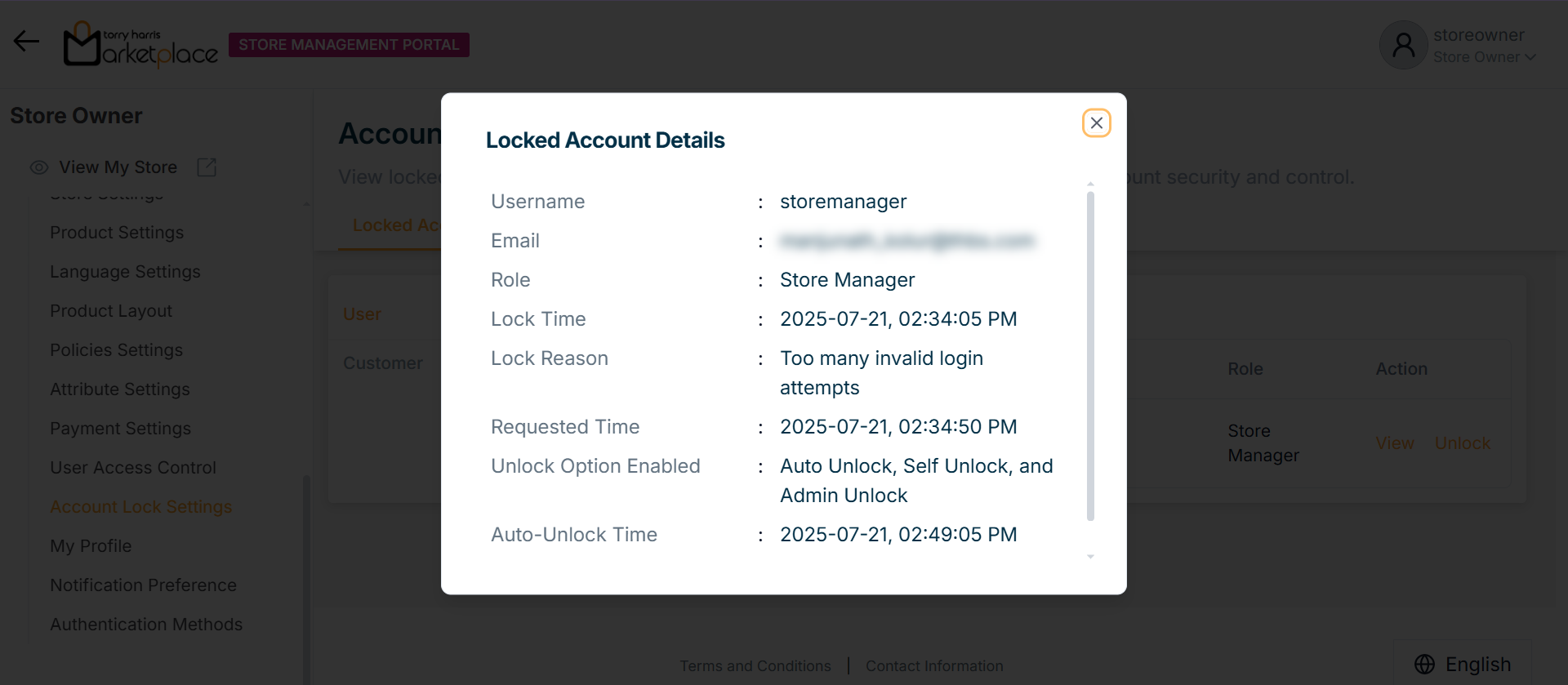Viewport: 1568px width, 685px height.
Task: Click the Marketplace logo
Action: (140, 45)
